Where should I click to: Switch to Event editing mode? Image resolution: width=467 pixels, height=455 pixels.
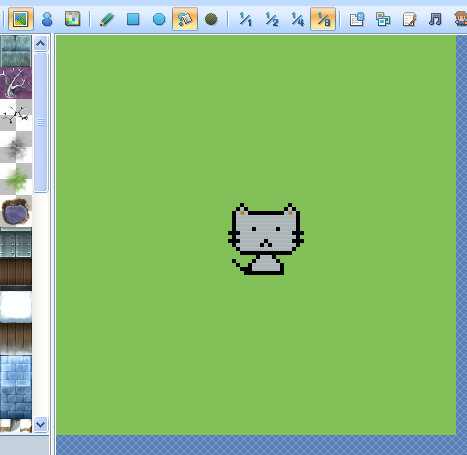[x=47, y=19]
